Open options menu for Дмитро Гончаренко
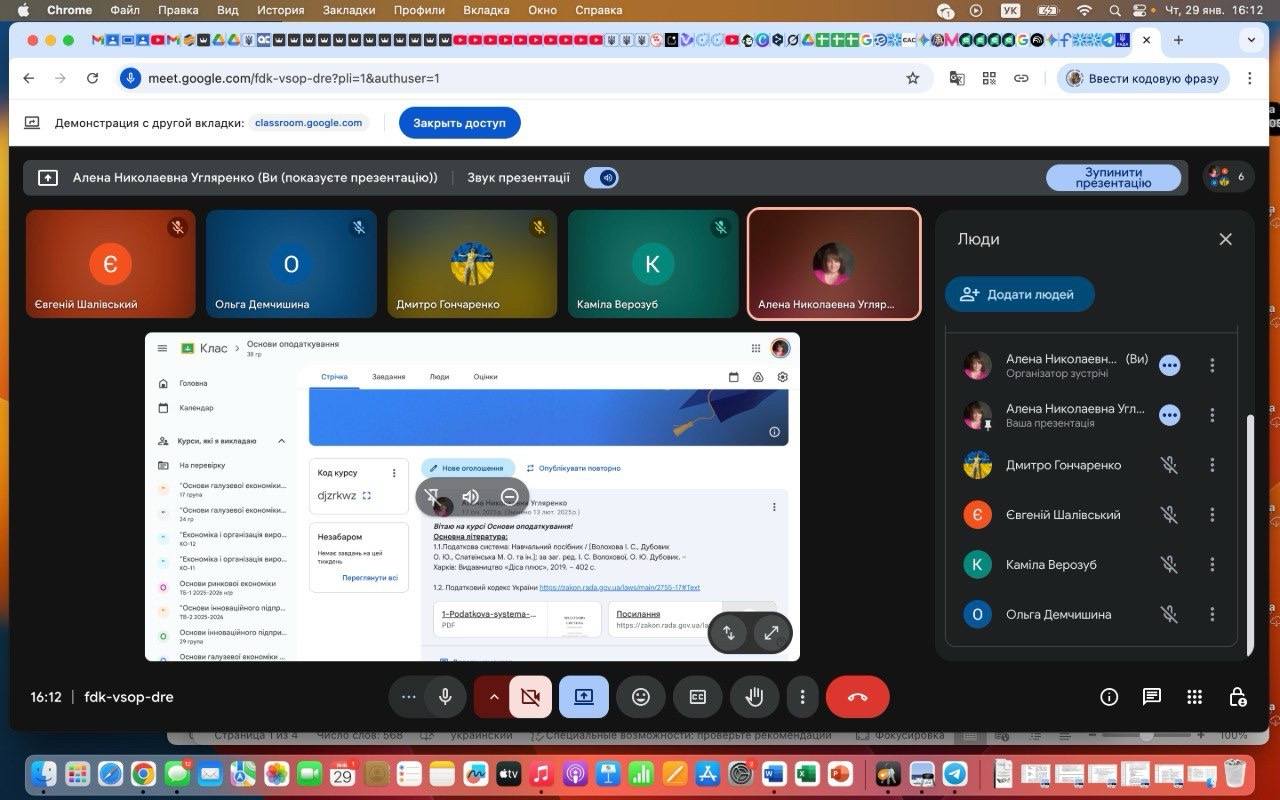This screenshot has height=800, width=1280. 1212,465
